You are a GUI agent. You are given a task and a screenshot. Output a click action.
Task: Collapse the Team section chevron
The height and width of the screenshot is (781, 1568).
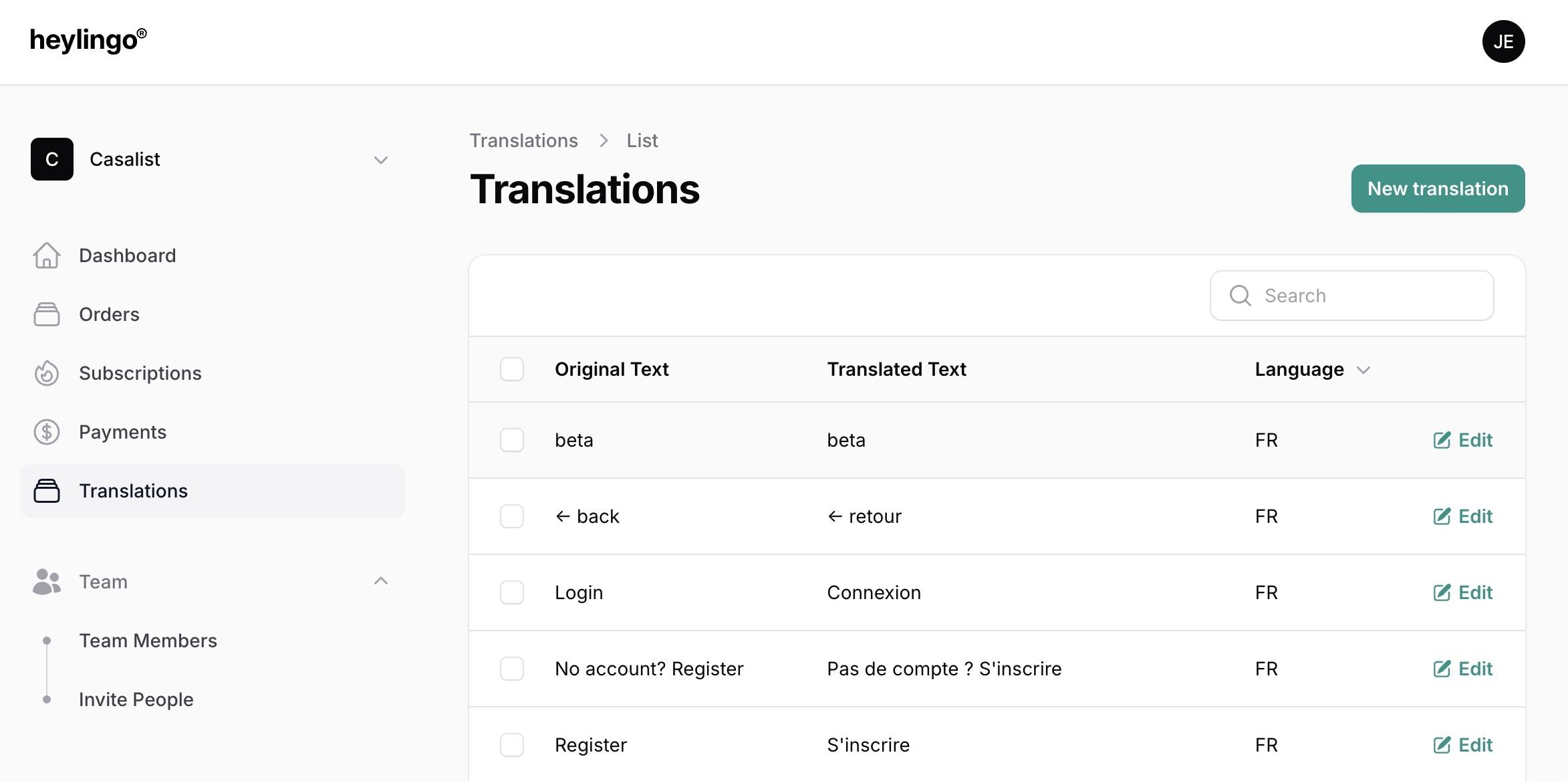point(381,581)
